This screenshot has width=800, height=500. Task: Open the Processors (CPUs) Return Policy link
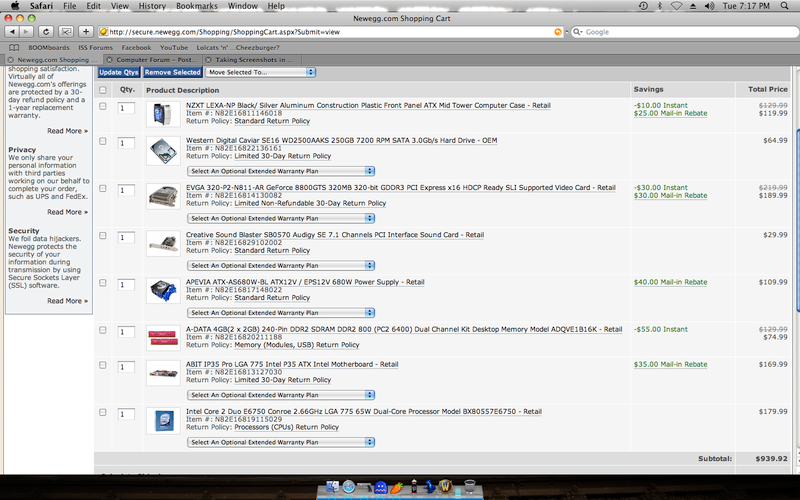point(286,427)
